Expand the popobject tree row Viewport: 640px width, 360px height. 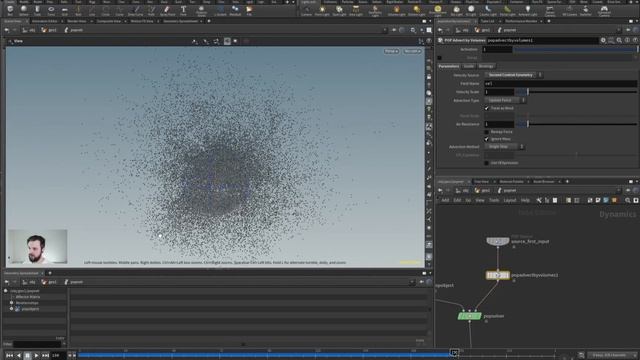pyautogui.click(x=11, y=309)
